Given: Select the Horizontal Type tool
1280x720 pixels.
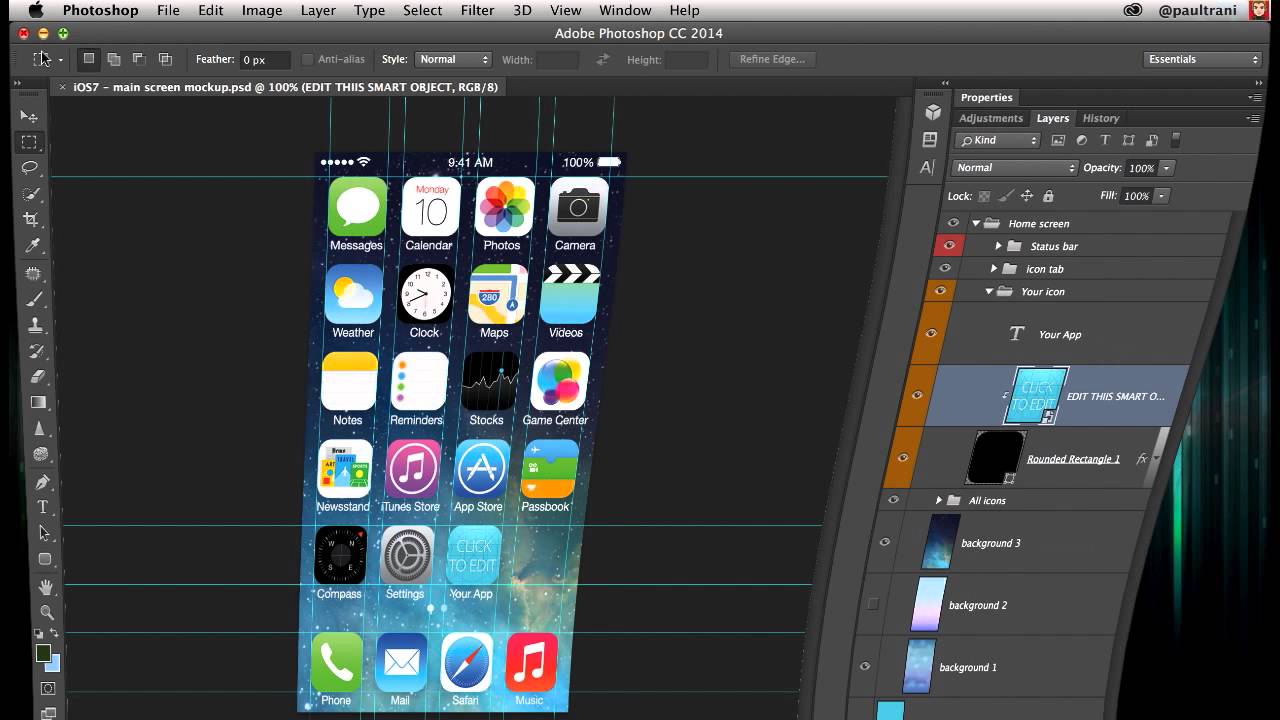Looking at the screenshot, I should click(x=43, y=508).
